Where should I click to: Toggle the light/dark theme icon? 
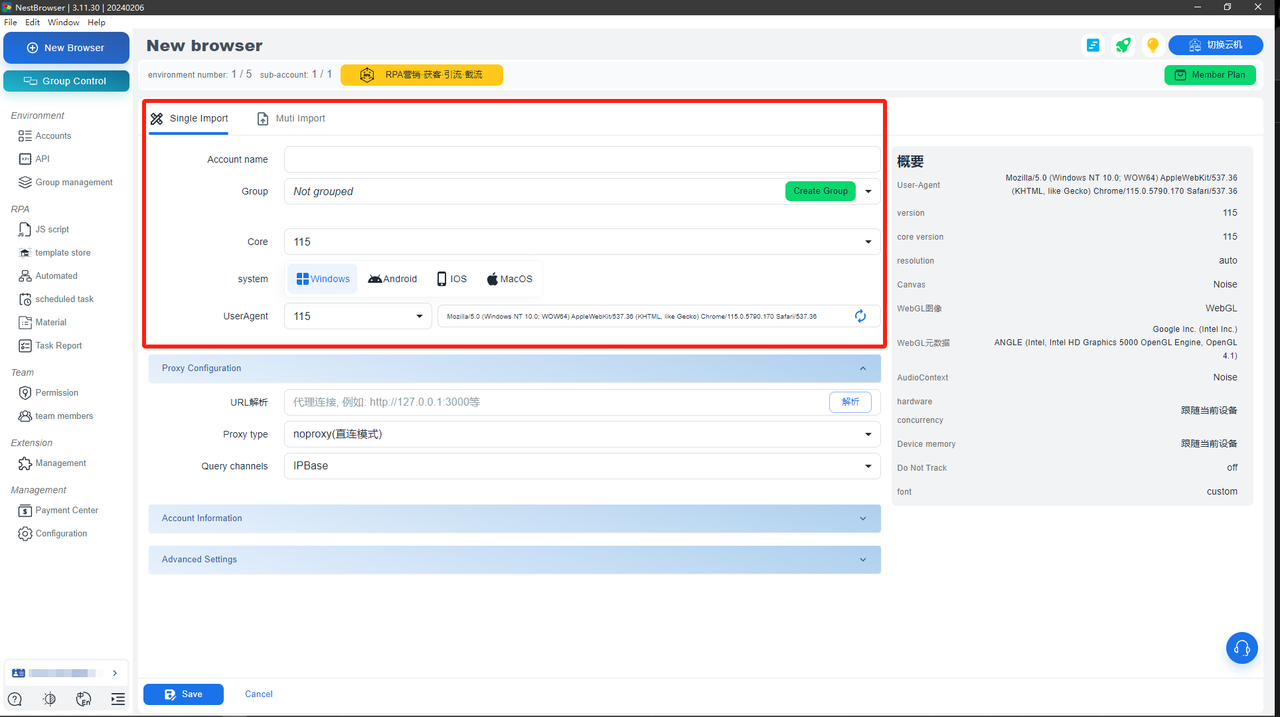(x=50, y=699)
